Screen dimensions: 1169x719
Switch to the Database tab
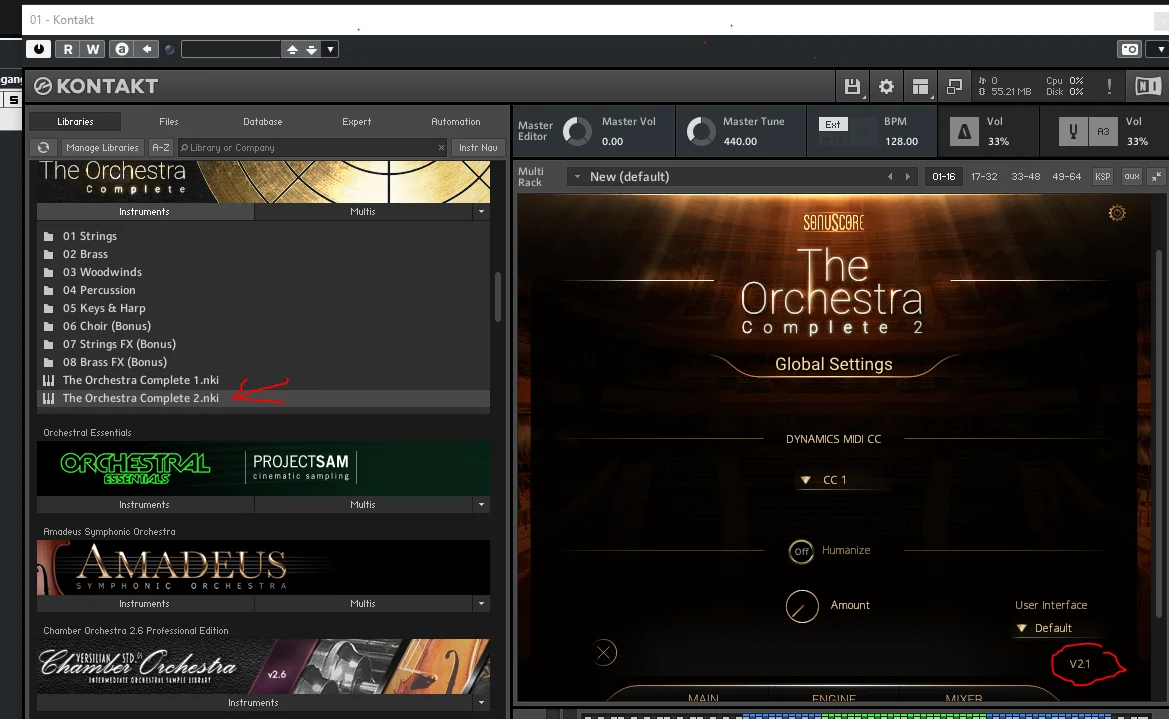pyautogui.click(x=262, y=122)
